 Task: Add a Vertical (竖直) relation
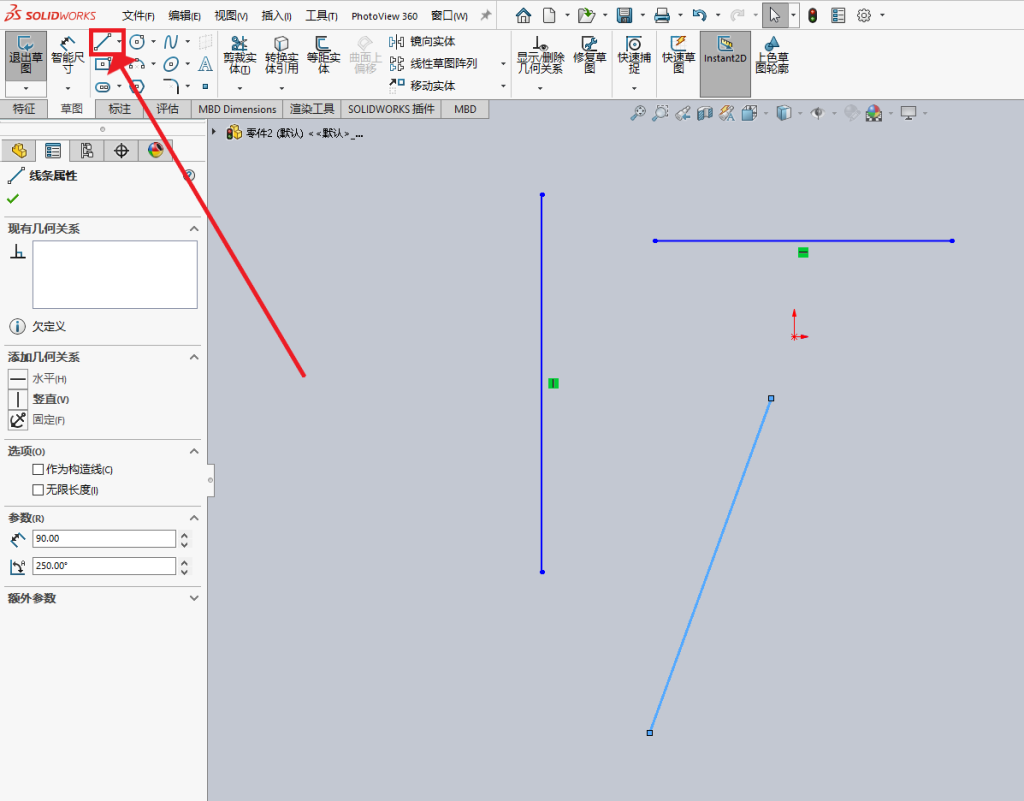click(18, 399)
